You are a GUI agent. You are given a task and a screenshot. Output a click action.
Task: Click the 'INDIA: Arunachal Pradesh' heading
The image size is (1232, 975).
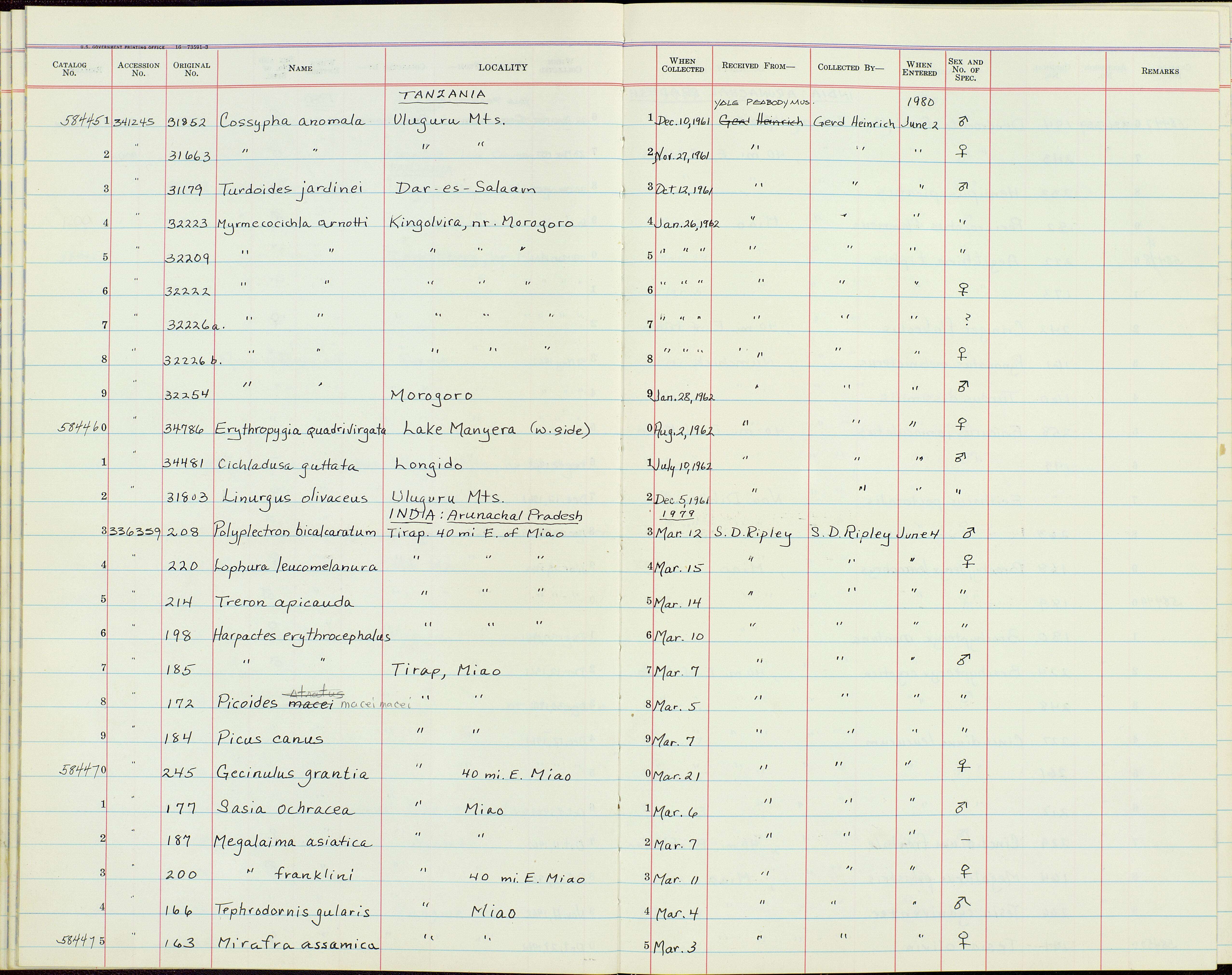(x=485, y=515)
